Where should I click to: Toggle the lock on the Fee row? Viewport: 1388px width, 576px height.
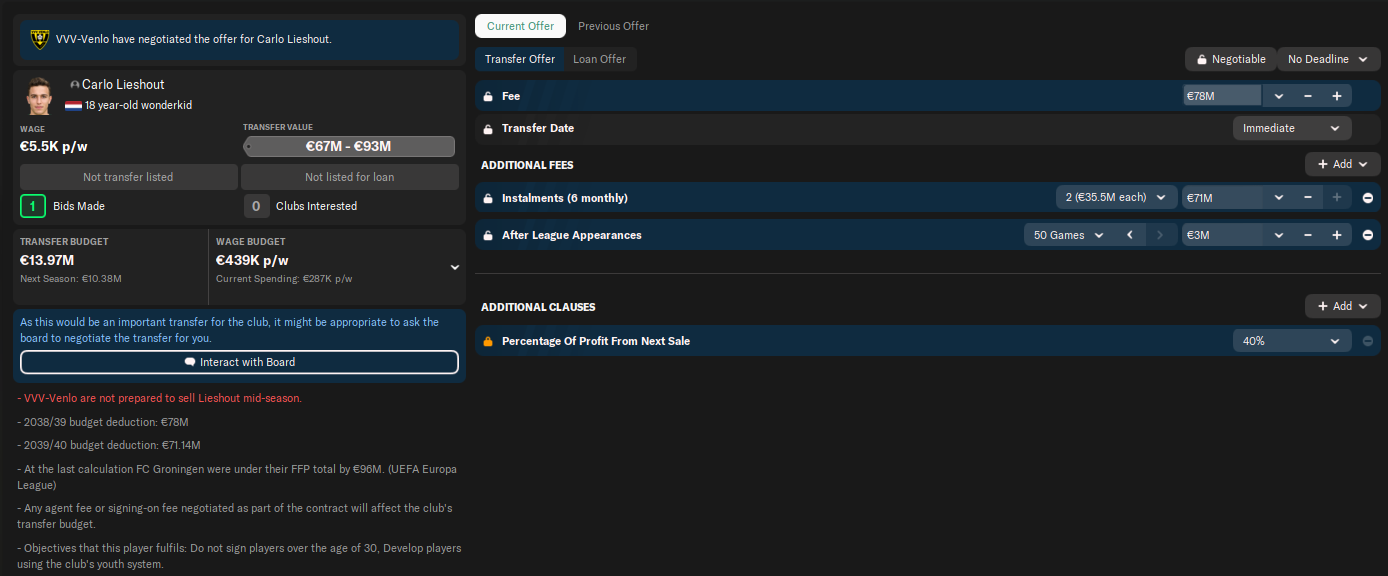click(488, 97)
